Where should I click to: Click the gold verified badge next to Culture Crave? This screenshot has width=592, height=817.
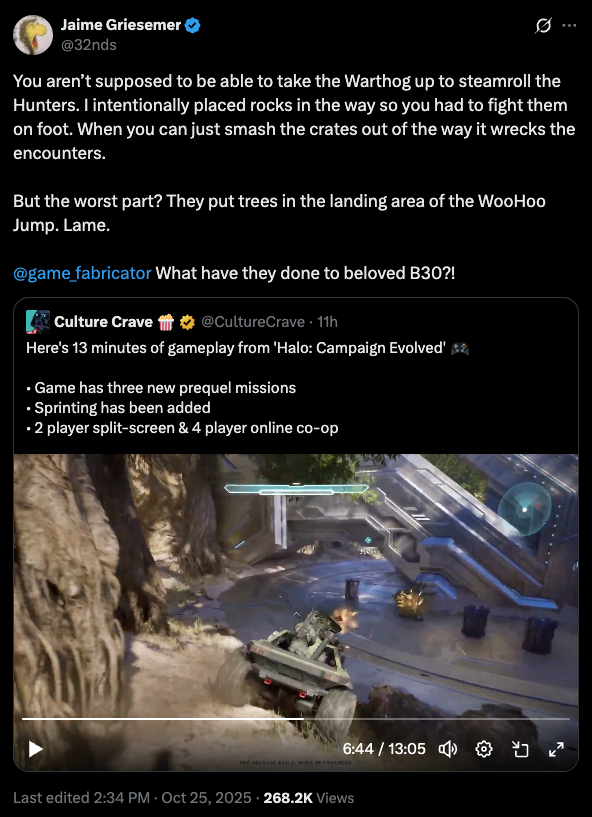tap(187, 323)
